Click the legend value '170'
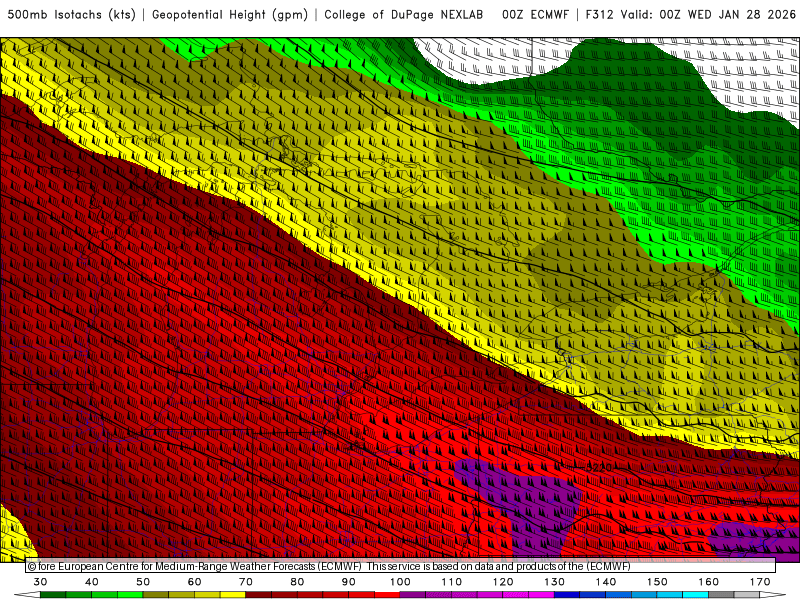This screenshot has width=800, height=600. [x=760, y=582]
